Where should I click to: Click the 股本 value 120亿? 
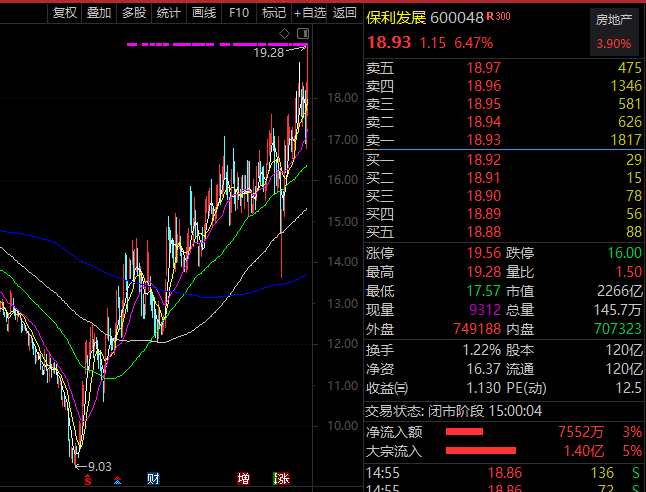coord(624,350)
